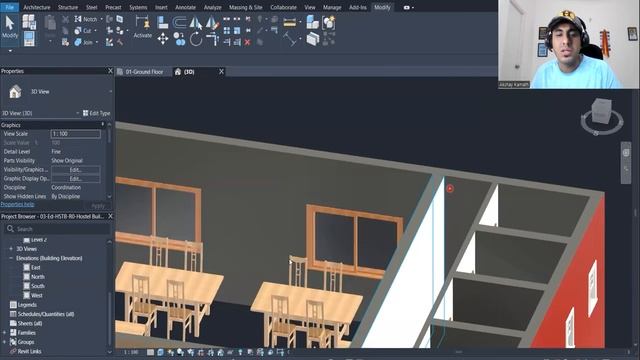Expand the Groups tree node
Image resolution: width=640 pixels, height=360 pixels.
(x=4, y=342)
